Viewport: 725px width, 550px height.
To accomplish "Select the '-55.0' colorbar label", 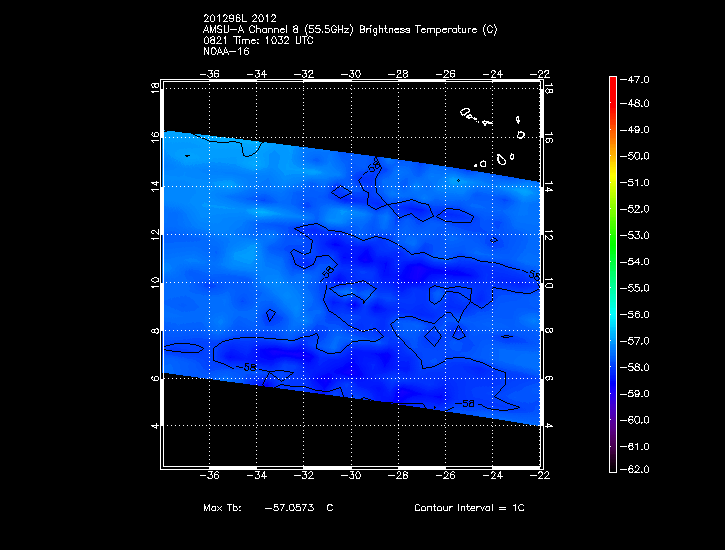I will [634, 288].
